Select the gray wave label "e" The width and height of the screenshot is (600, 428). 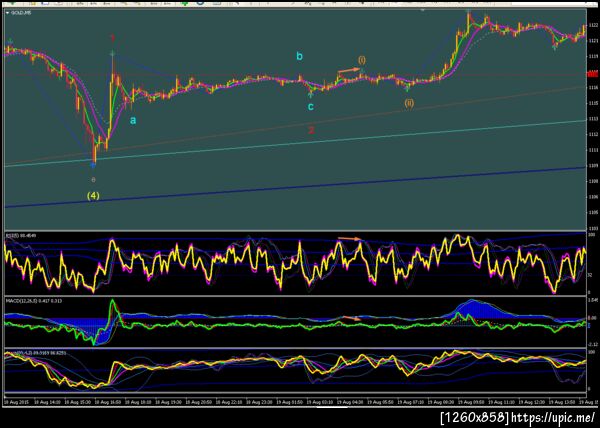(93, 179)
